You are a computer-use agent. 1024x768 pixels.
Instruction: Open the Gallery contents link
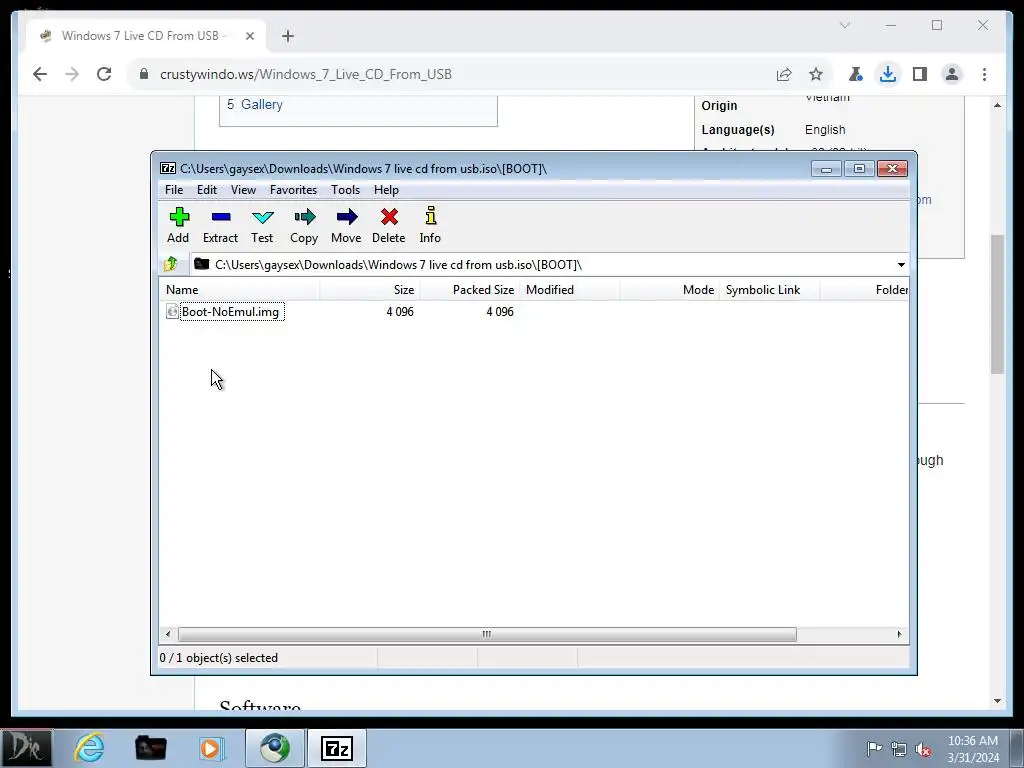pyautogui.click(x=262, y=104)
